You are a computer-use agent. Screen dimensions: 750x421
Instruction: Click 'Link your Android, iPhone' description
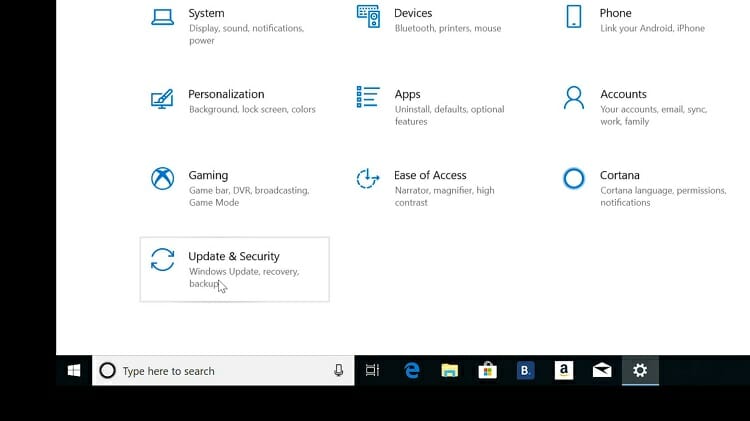point(652,28)
